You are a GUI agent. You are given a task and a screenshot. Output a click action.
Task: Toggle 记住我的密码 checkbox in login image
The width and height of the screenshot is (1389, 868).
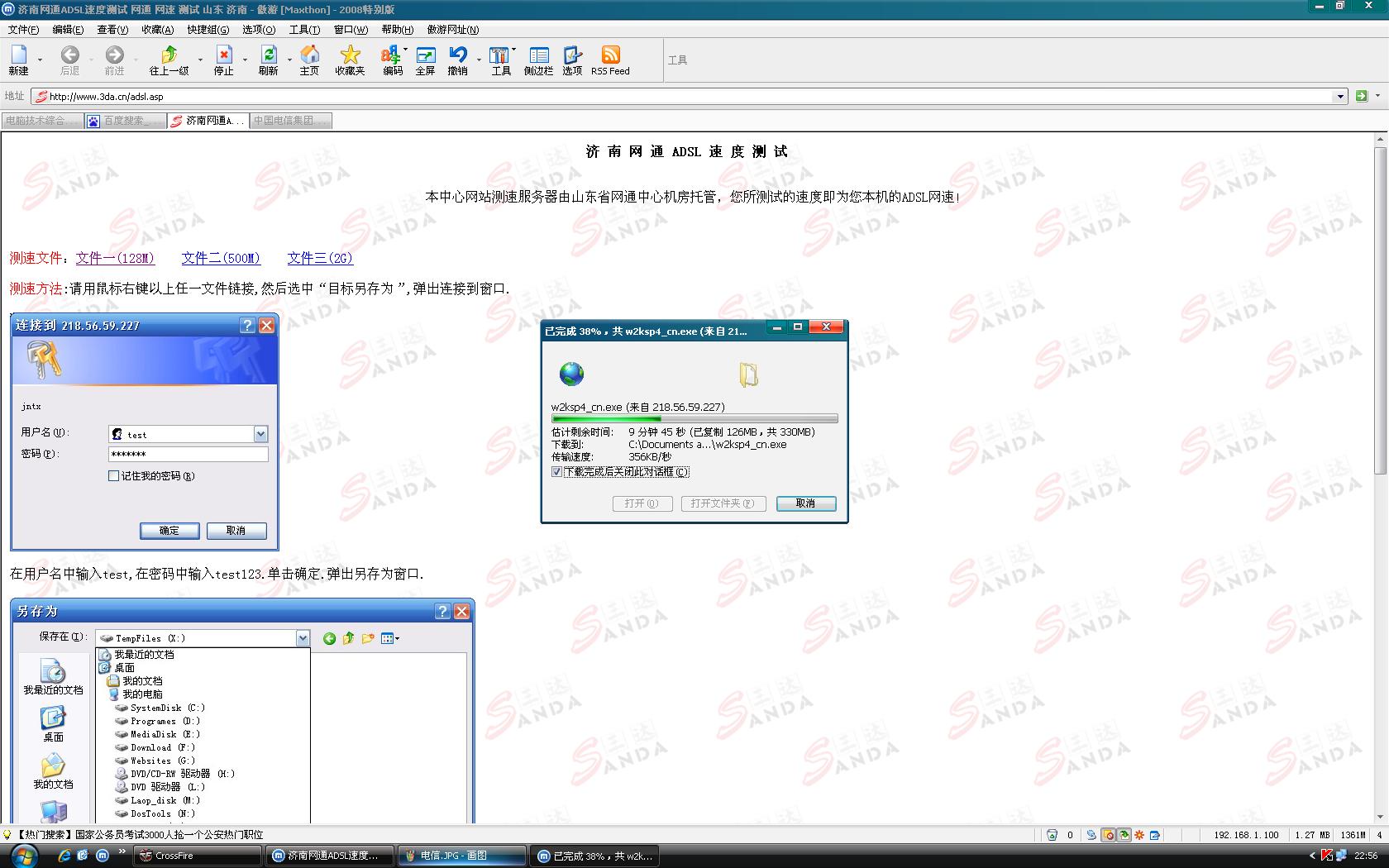click(113, 476)
